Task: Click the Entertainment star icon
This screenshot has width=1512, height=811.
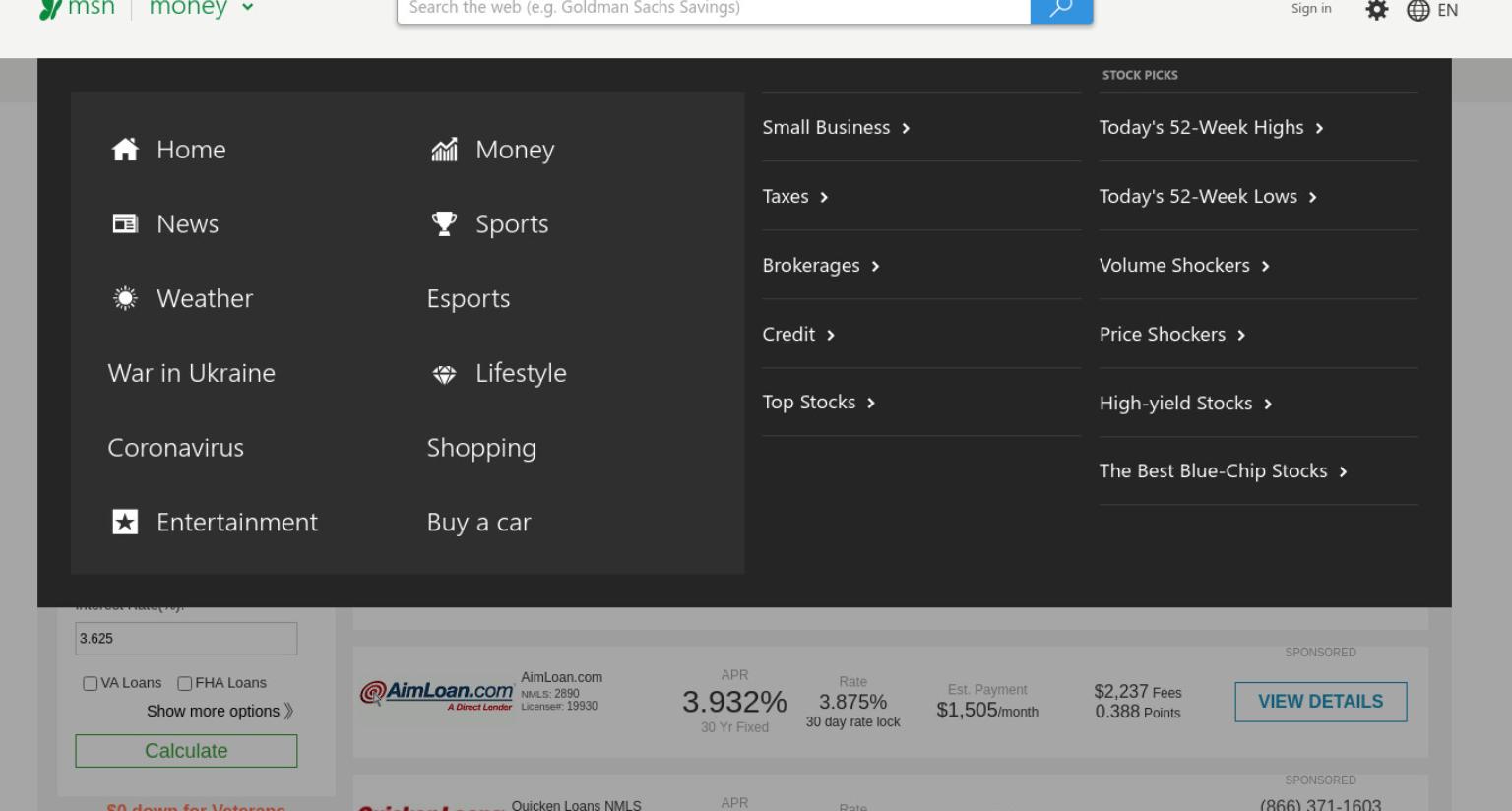Action: pos(125,522)
